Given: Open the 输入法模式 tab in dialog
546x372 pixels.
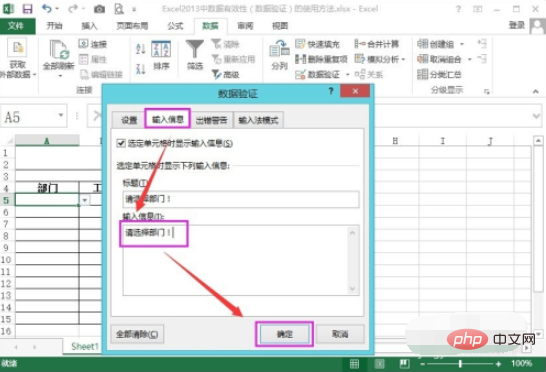Looking at the screenshot, I should click(258, 120).
